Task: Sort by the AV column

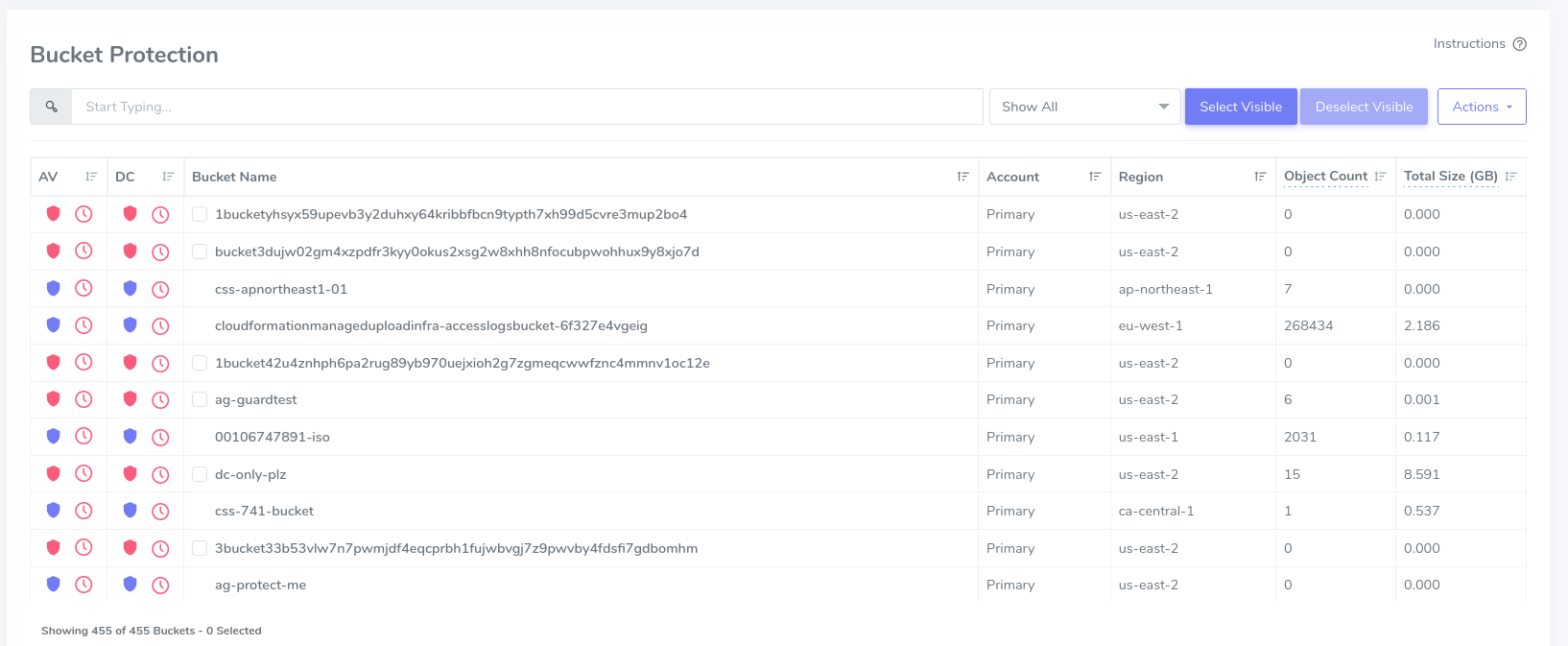Action: pos(91,177)
